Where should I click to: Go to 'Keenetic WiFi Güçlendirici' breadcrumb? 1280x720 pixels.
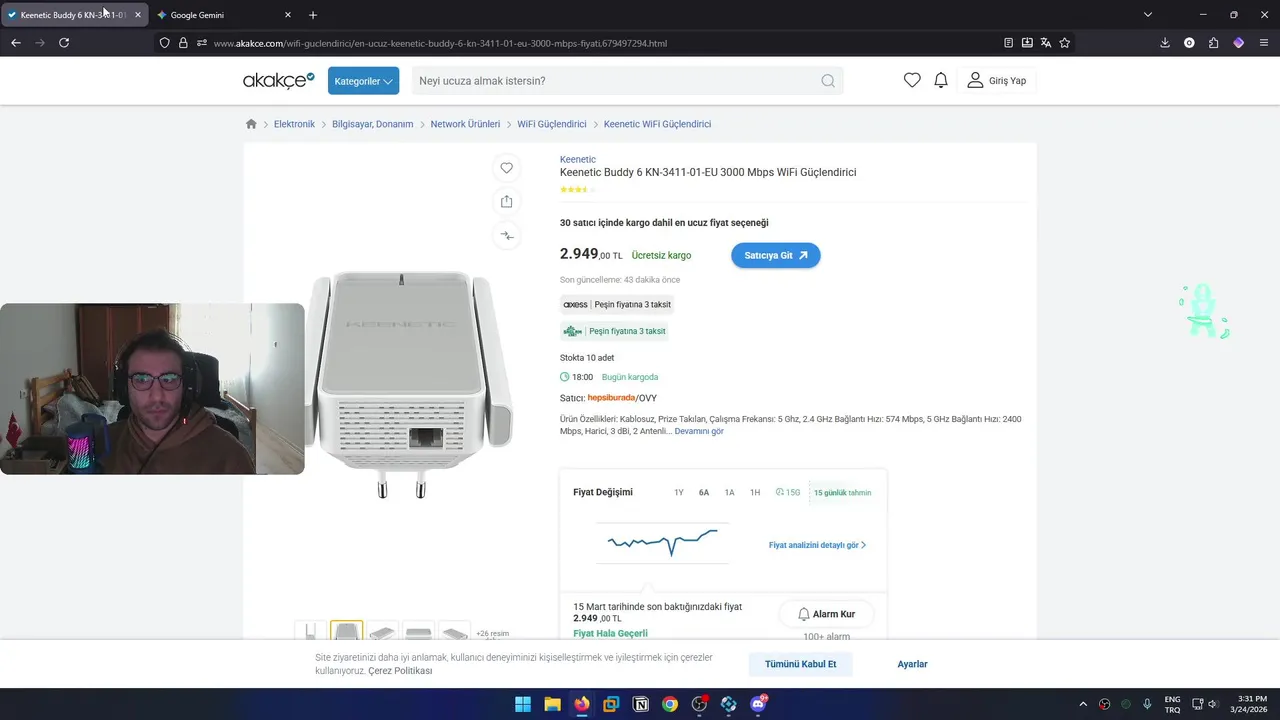[658, 124]
